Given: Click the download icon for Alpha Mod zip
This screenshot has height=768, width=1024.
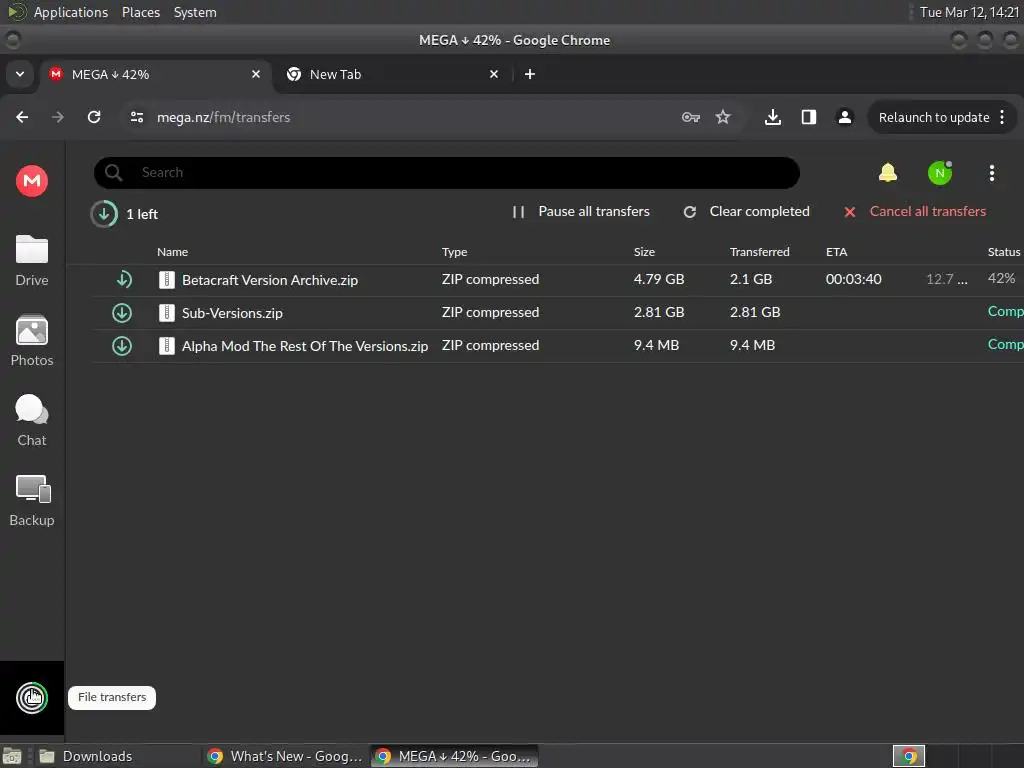Looking at the screenshot, I should pos(121,345).
